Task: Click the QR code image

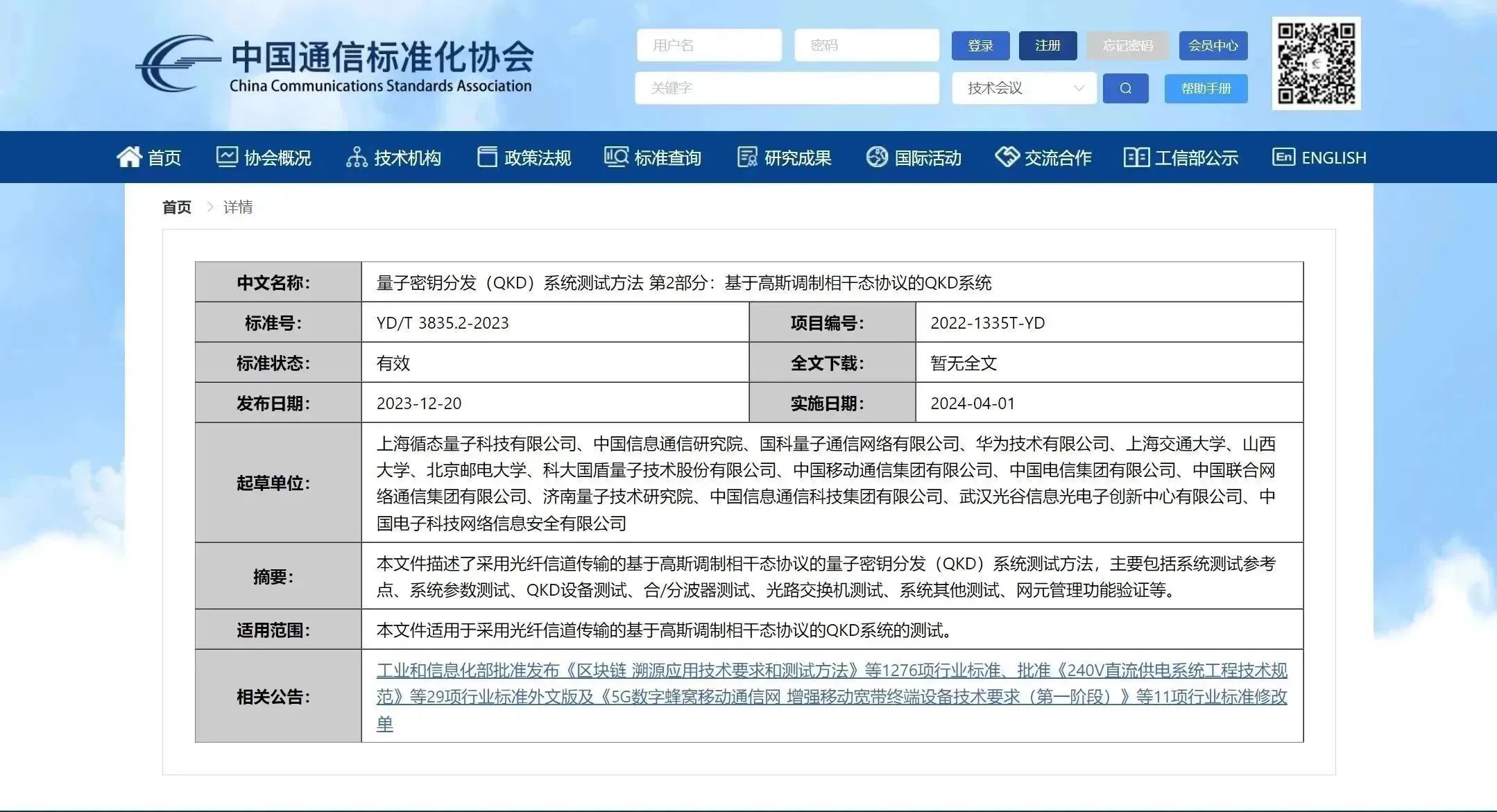Action: click(1316, 63)
